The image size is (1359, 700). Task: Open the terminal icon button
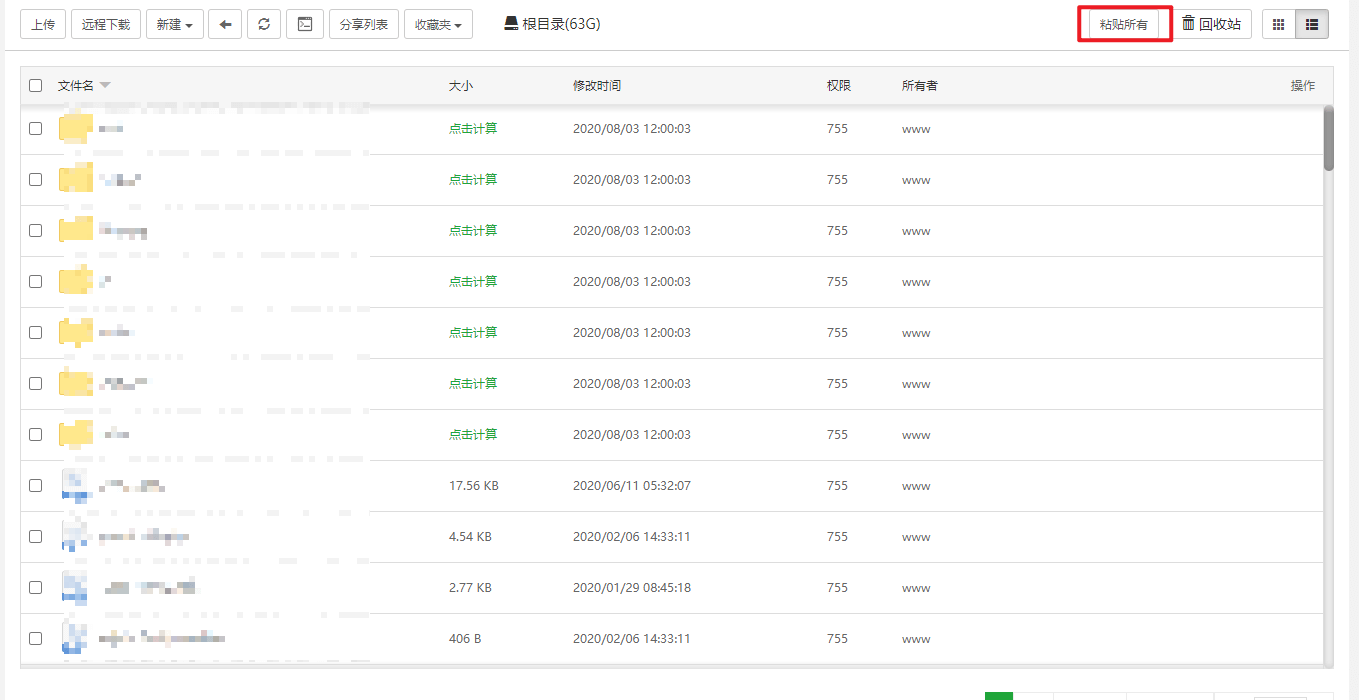[305, 24]
